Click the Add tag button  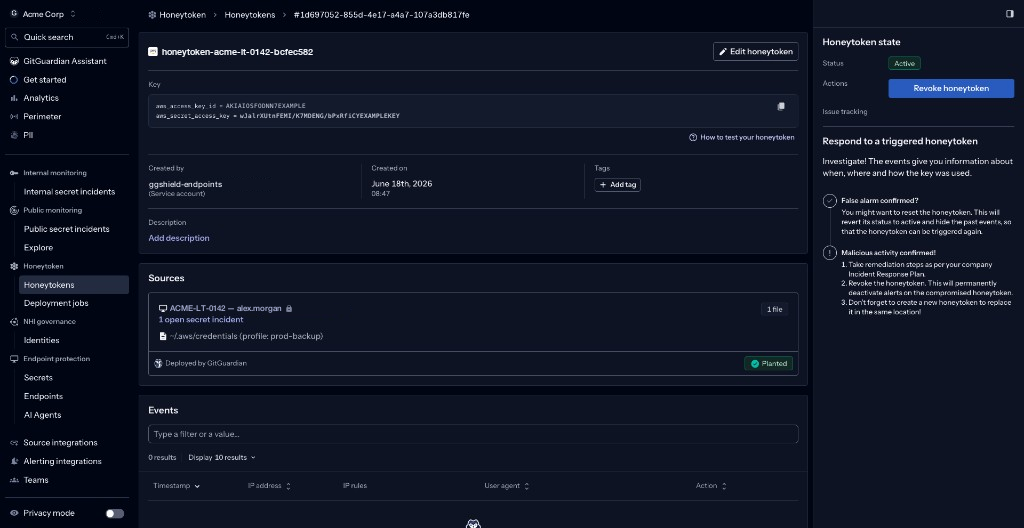[x=617, y=185]
